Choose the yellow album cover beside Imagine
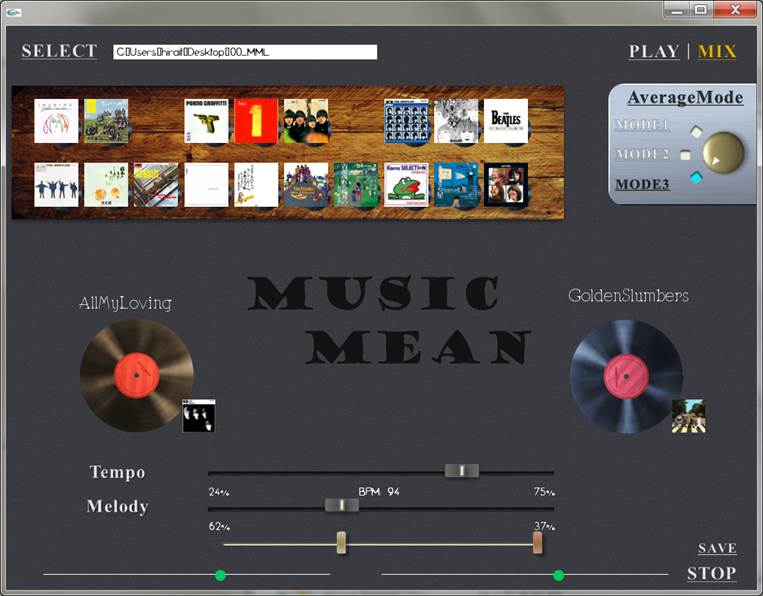 (x=106, y=121)
